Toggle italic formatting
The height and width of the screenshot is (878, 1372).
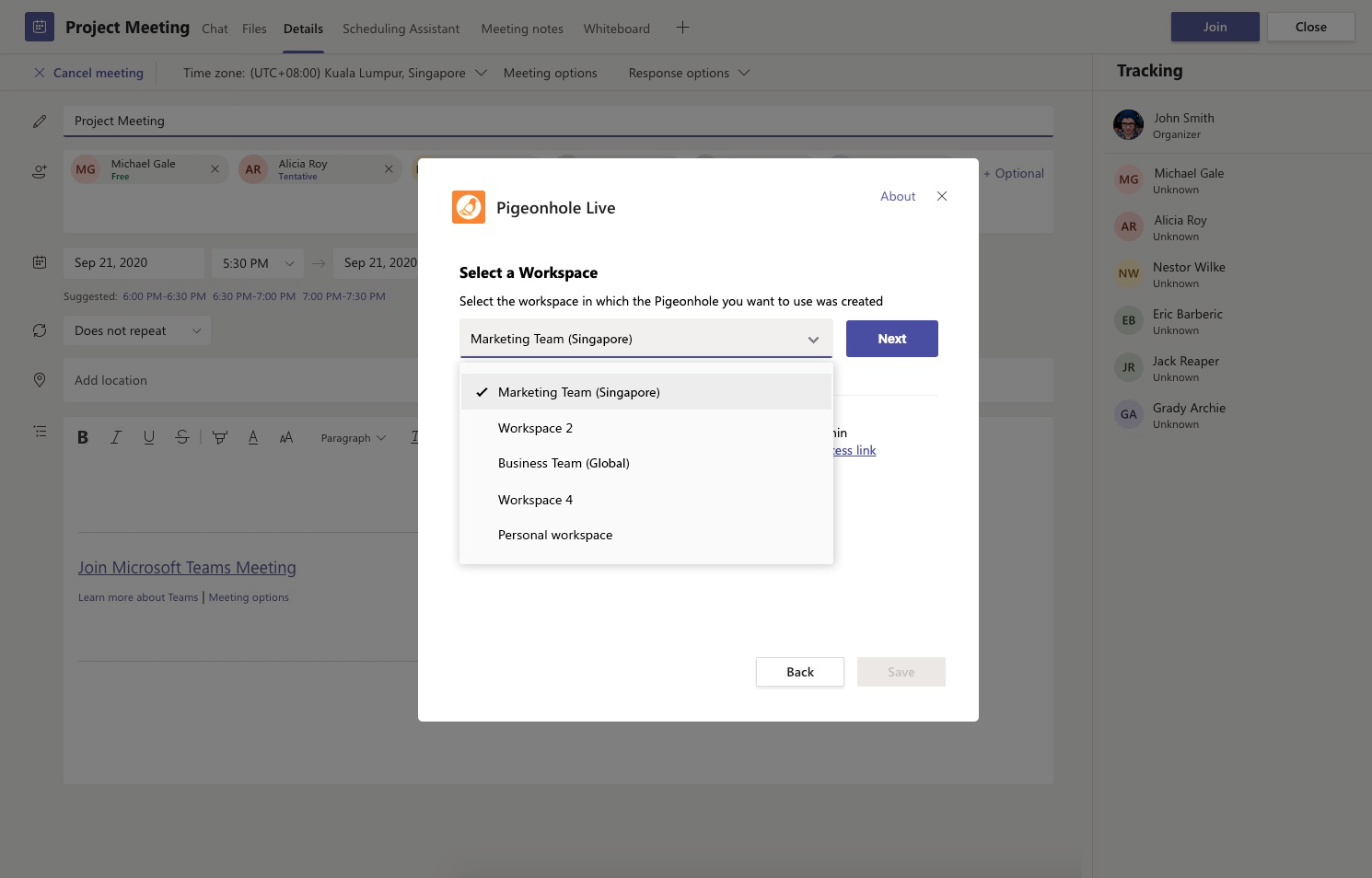pos(116,437)
